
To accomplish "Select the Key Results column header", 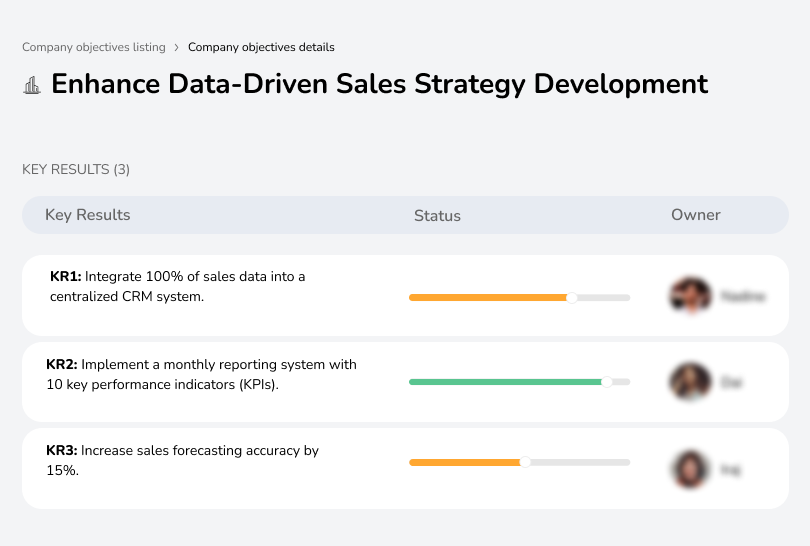I will 88,215.
